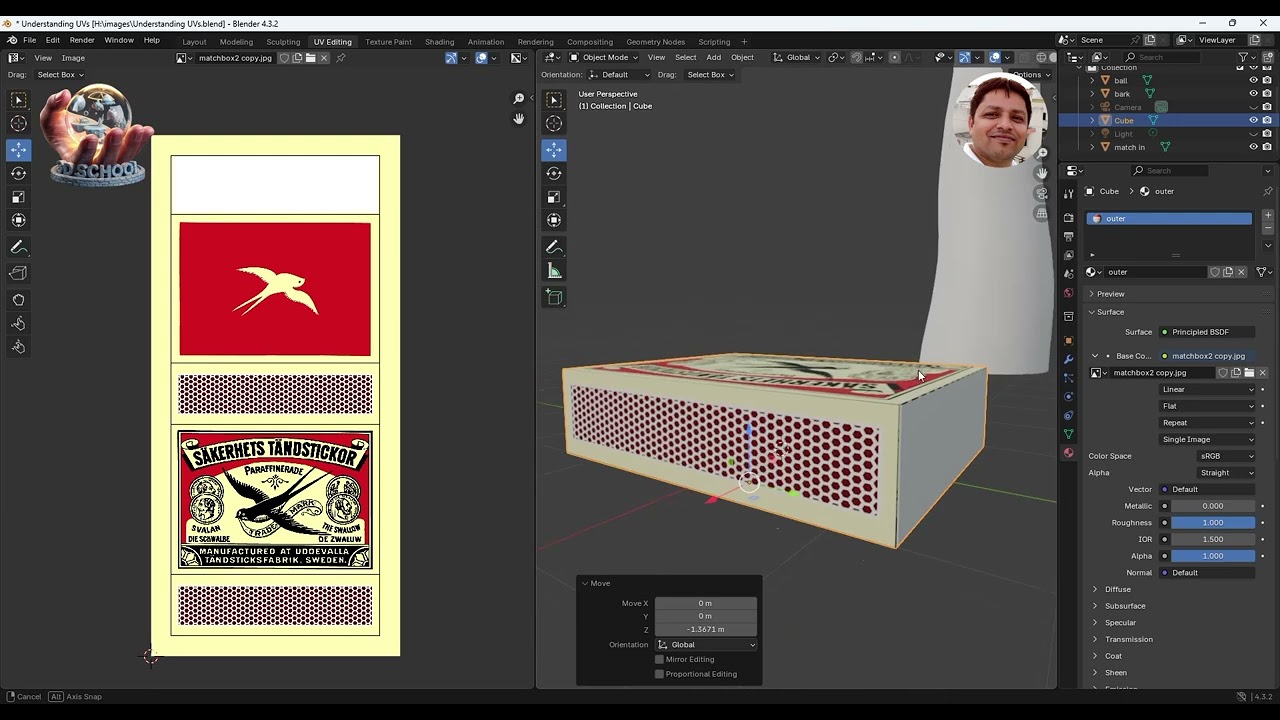Click the Base Color matchbox2 copy.jpg link button
Image resolution: width=1280 pixels, height=720 pixels.
[1207, 356]
